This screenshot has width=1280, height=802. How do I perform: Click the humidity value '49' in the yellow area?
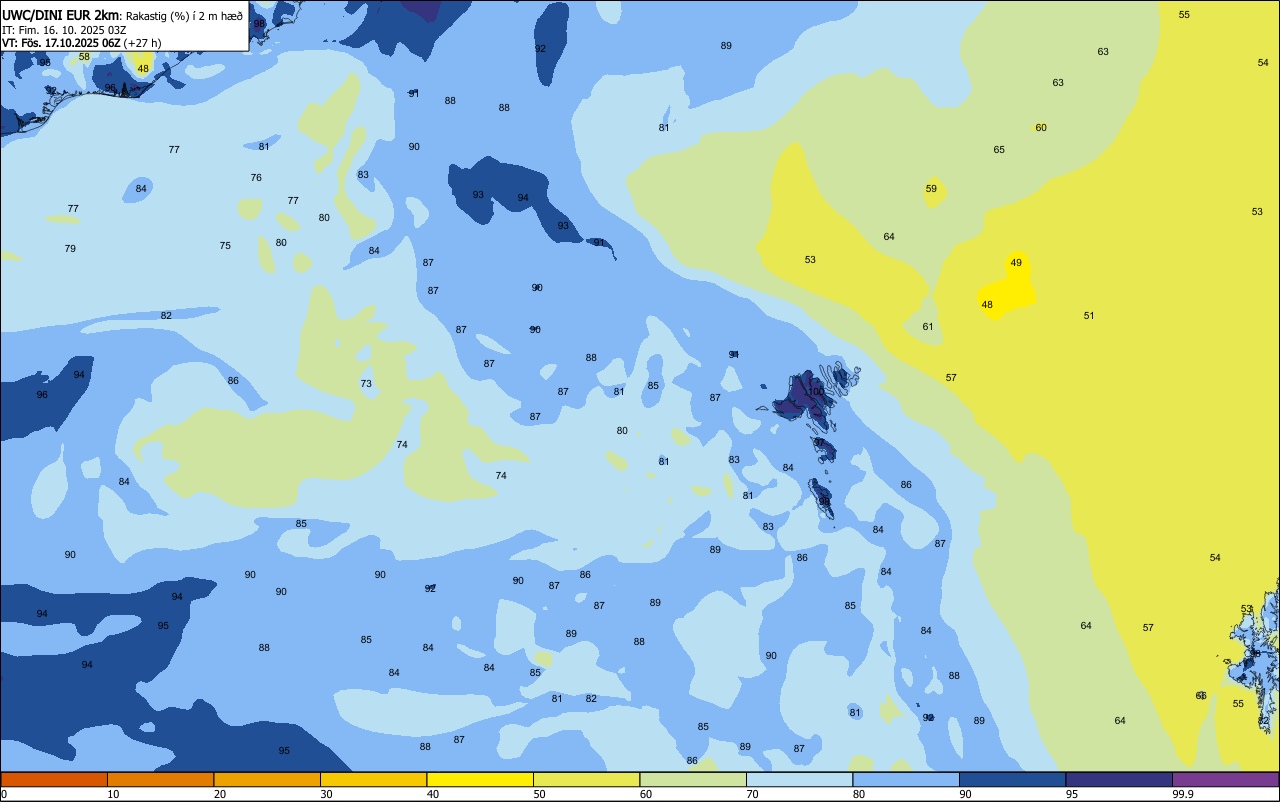click(1016, 263)
